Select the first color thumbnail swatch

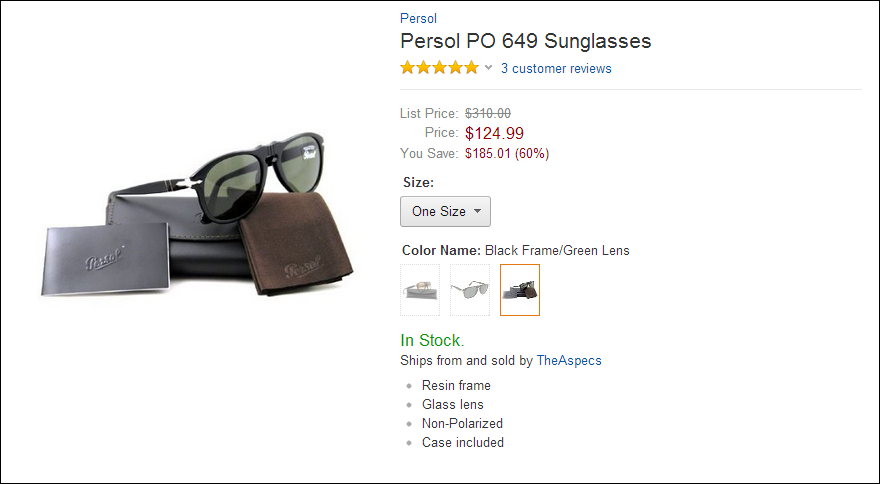[x=420, y=290]
